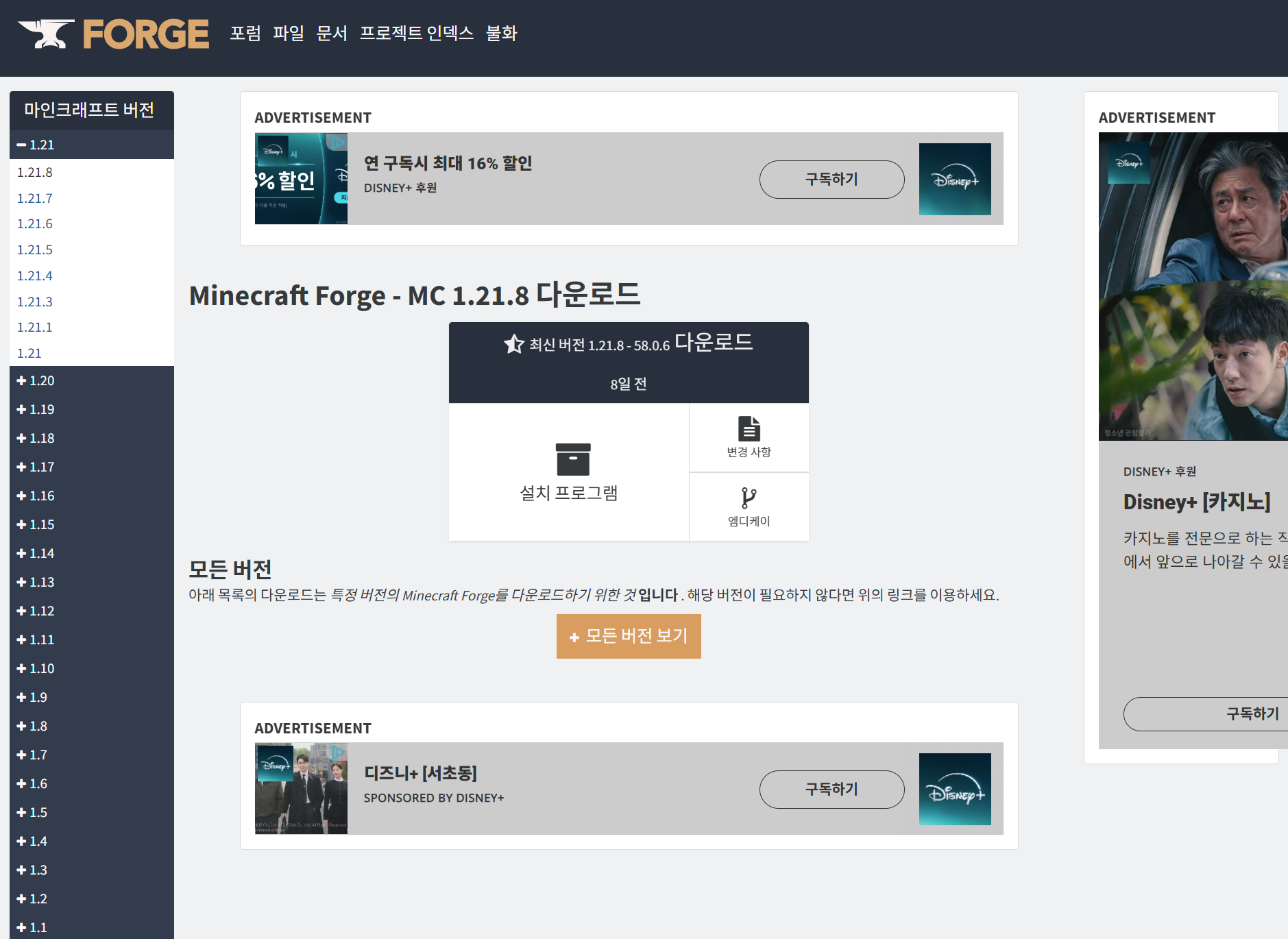Click 구독하기 in the top banner ad

[831, 179]
